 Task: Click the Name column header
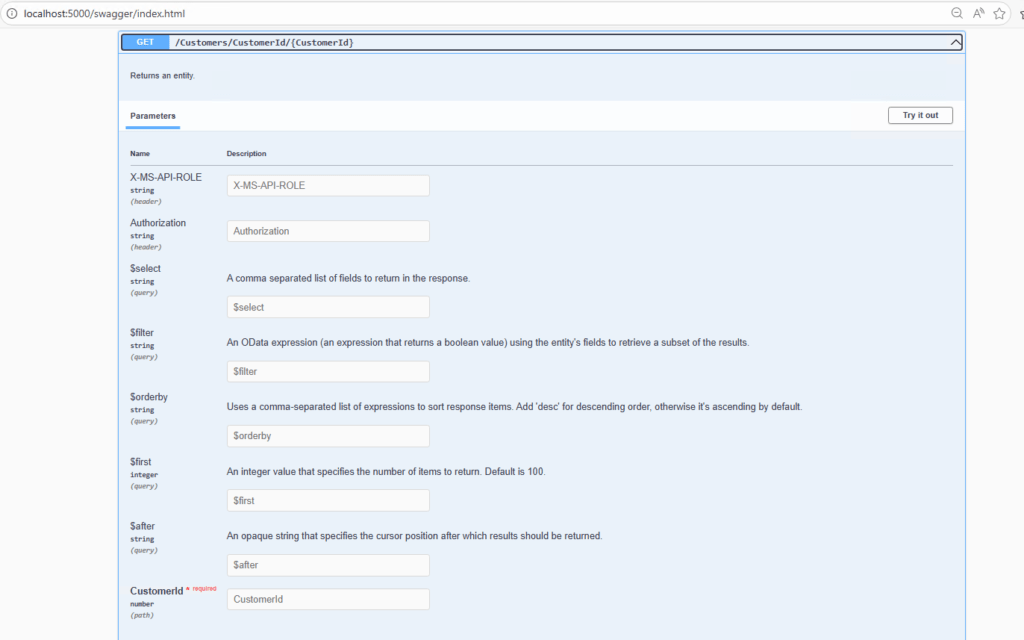pos(140,153)
